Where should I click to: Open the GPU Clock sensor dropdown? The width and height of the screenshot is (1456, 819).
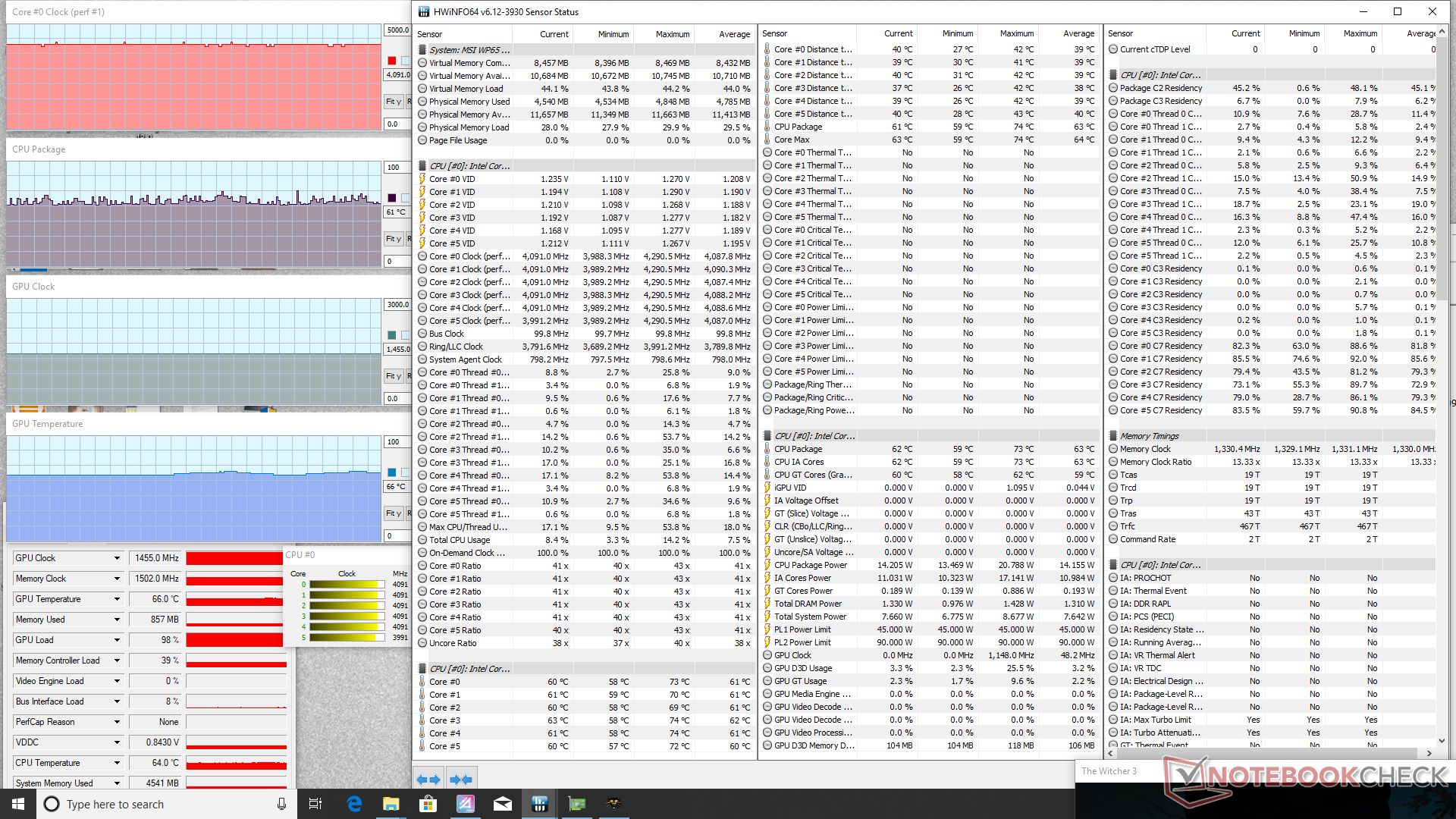pyautogui.click(x=117, y=558)
